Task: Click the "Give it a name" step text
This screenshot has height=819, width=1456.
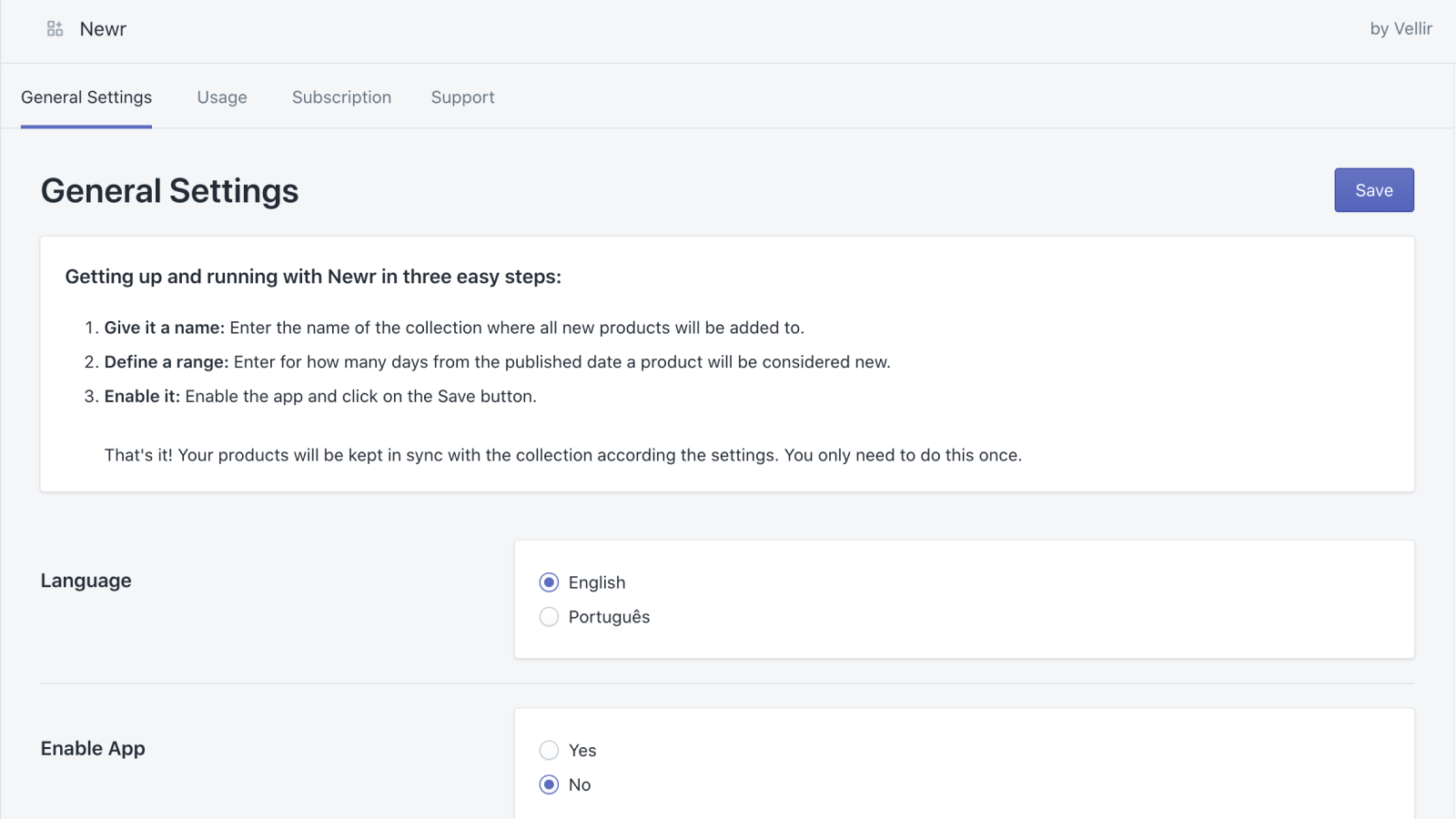Action: pos(164,328)
